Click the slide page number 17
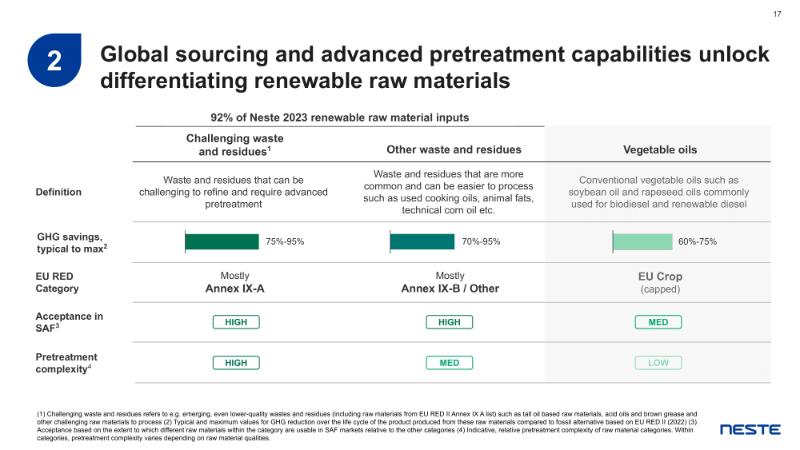 point(777,14)
